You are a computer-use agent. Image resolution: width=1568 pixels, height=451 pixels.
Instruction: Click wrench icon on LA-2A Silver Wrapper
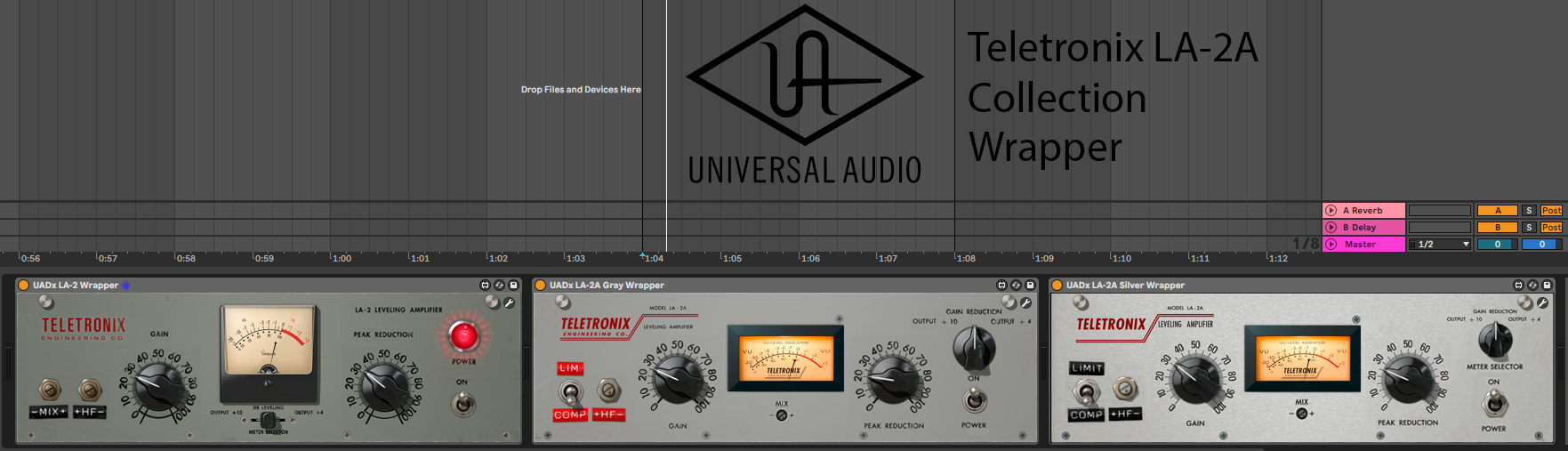1542,302
